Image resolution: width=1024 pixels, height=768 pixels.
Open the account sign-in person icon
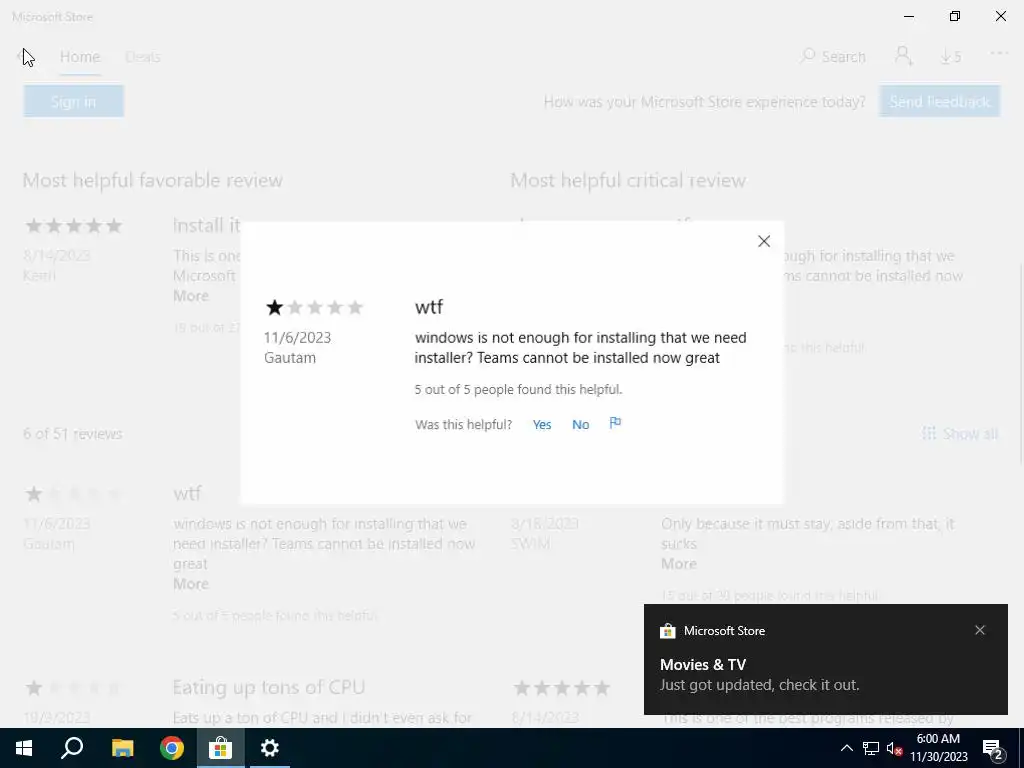(903, 56)
